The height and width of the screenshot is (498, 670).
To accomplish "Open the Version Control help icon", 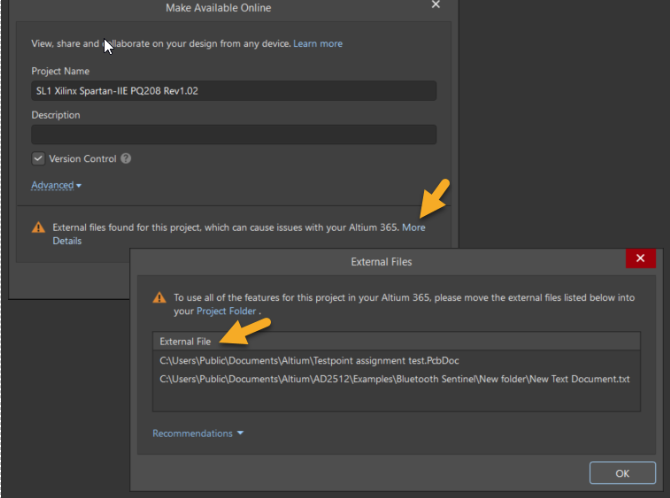I will (126, 159).
